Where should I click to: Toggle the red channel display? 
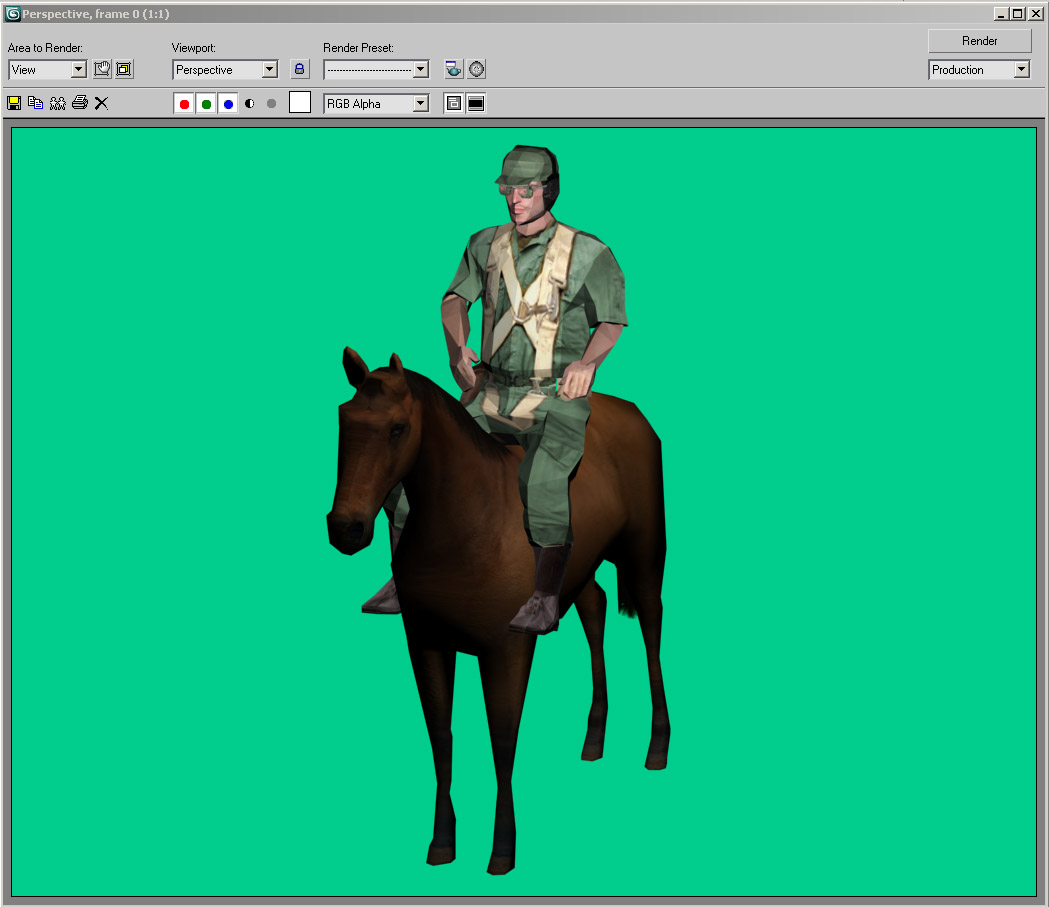pos(184,104)
